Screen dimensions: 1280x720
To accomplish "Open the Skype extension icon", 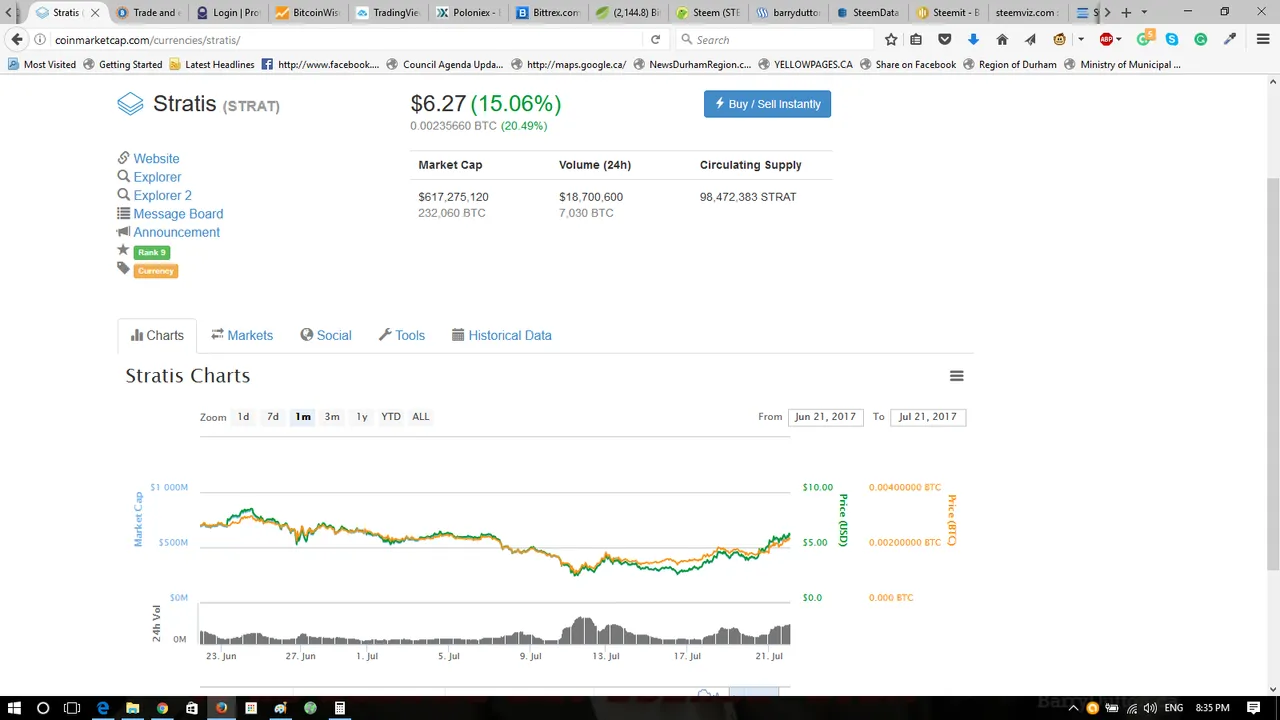I will pos(1172,40).
